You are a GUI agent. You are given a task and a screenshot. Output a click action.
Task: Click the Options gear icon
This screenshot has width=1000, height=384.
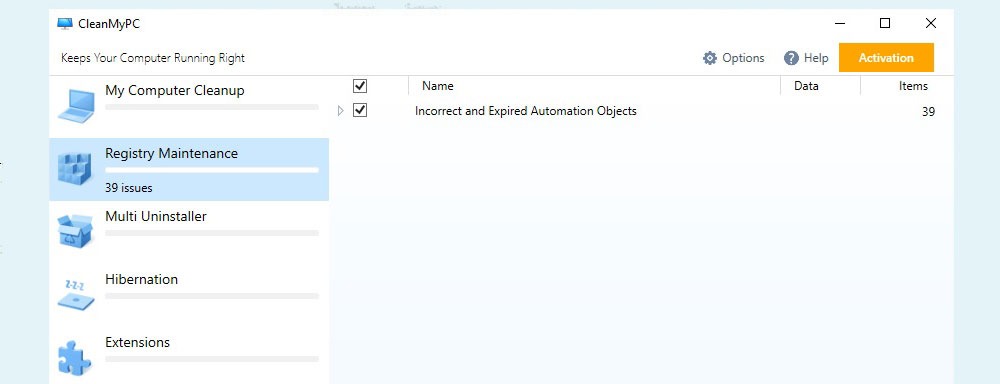710,58
